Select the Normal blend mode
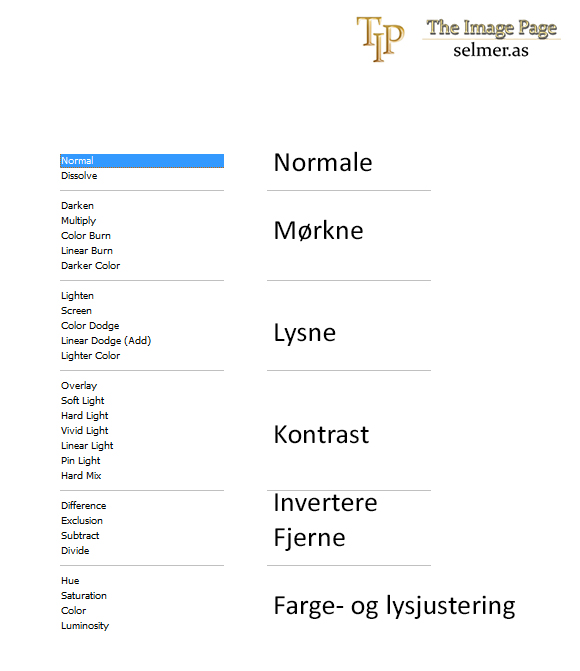Screen dimensions: 580x671 click(142, 160)
